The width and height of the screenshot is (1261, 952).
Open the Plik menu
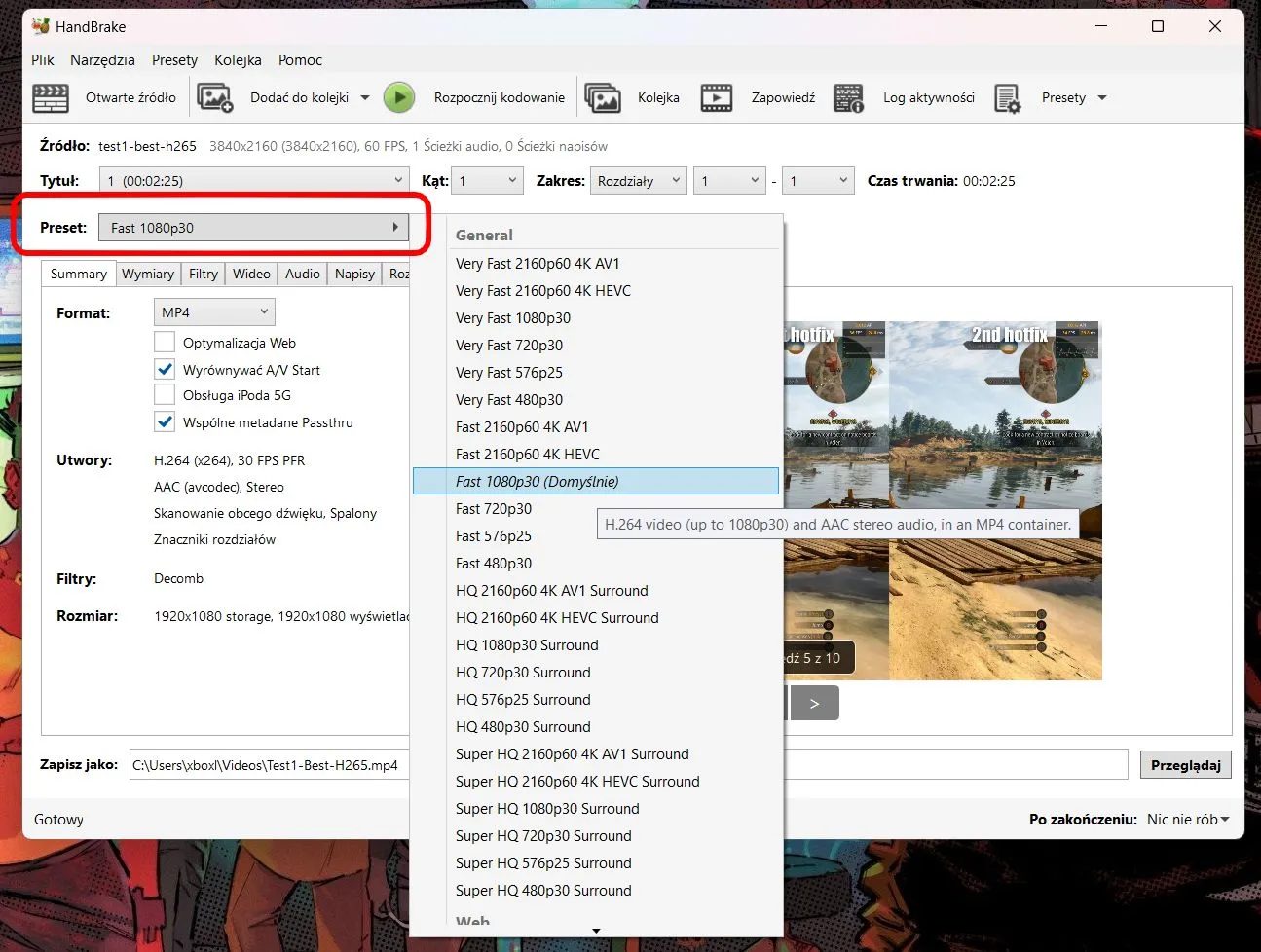tap(43, 60)
